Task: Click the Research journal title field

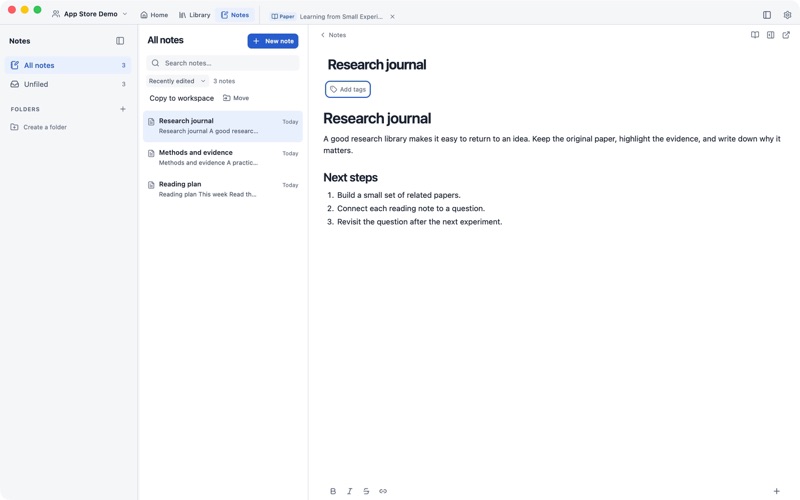Action: (x=377, y=65)
